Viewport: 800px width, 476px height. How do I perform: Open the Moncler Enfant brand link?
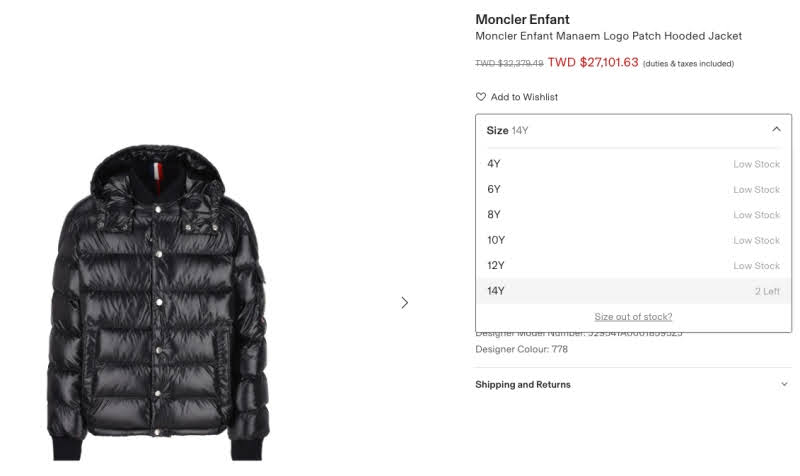522,19
